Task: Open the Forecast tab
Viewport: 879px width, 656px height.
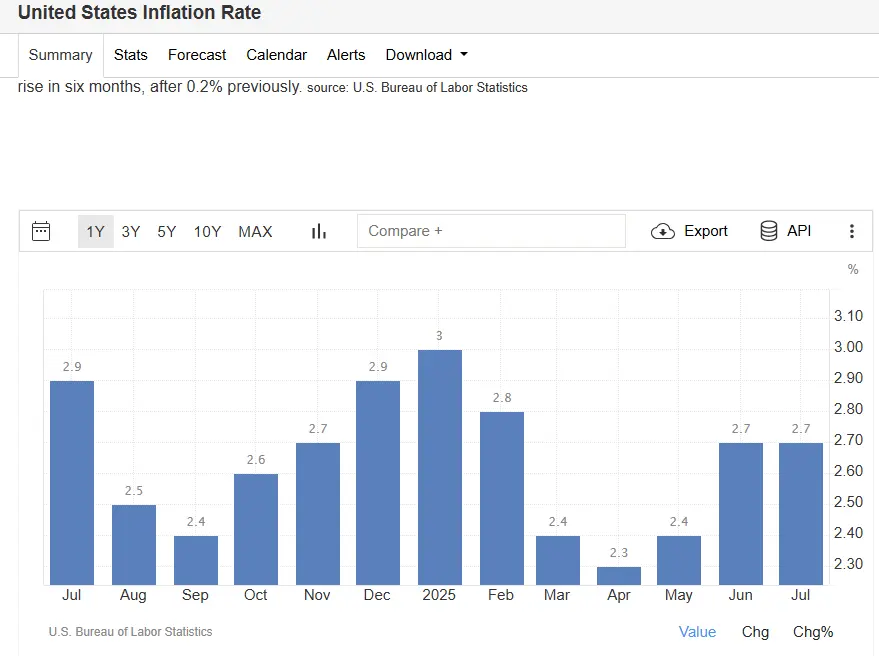Action: [197, 55]
